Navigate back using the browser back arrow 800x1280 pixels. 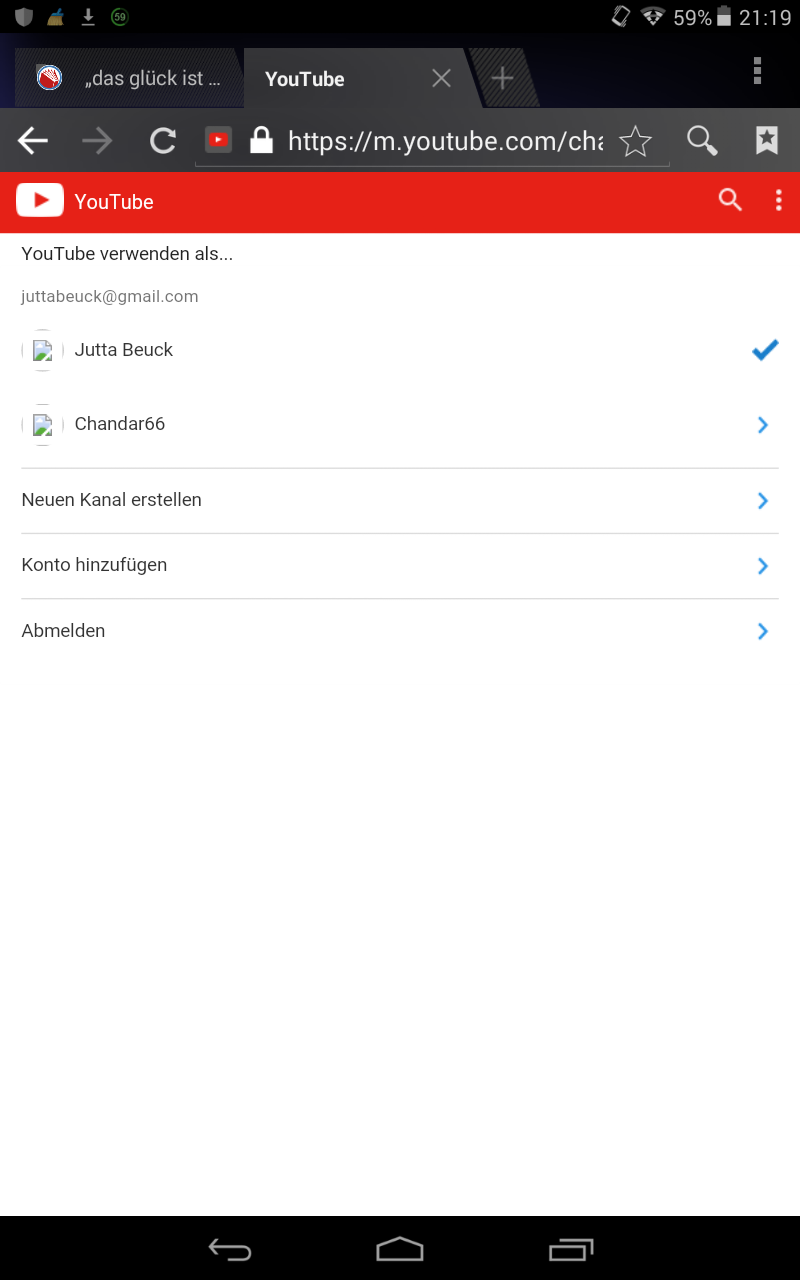coord(32,140)
